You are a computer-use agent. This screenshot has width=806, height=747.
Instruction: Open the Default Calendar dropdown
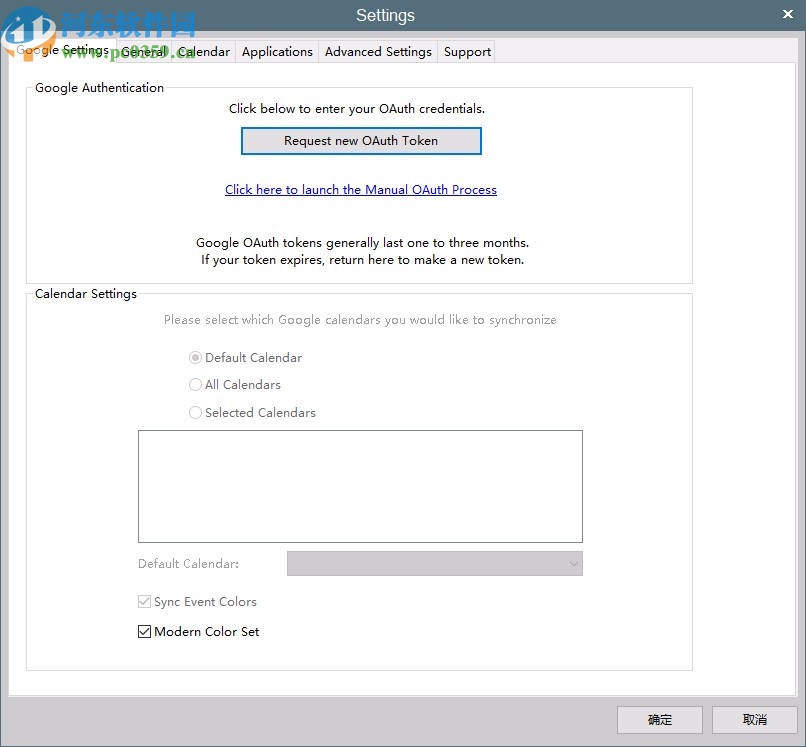(x=435, y=563)
